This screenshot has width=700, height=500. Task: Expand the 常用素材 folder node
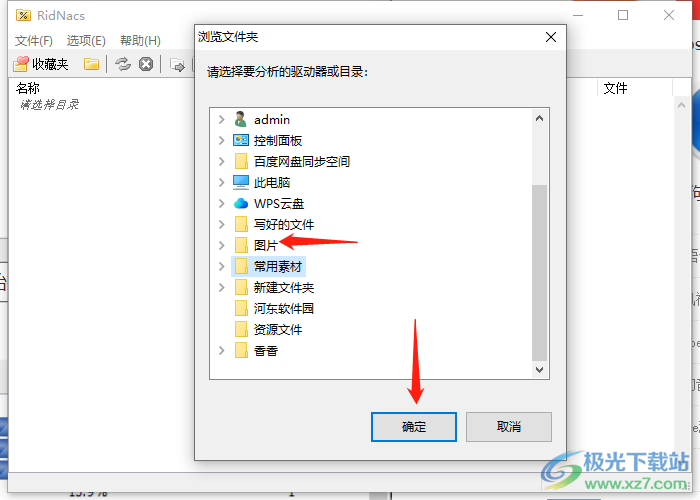click(221, 267)
